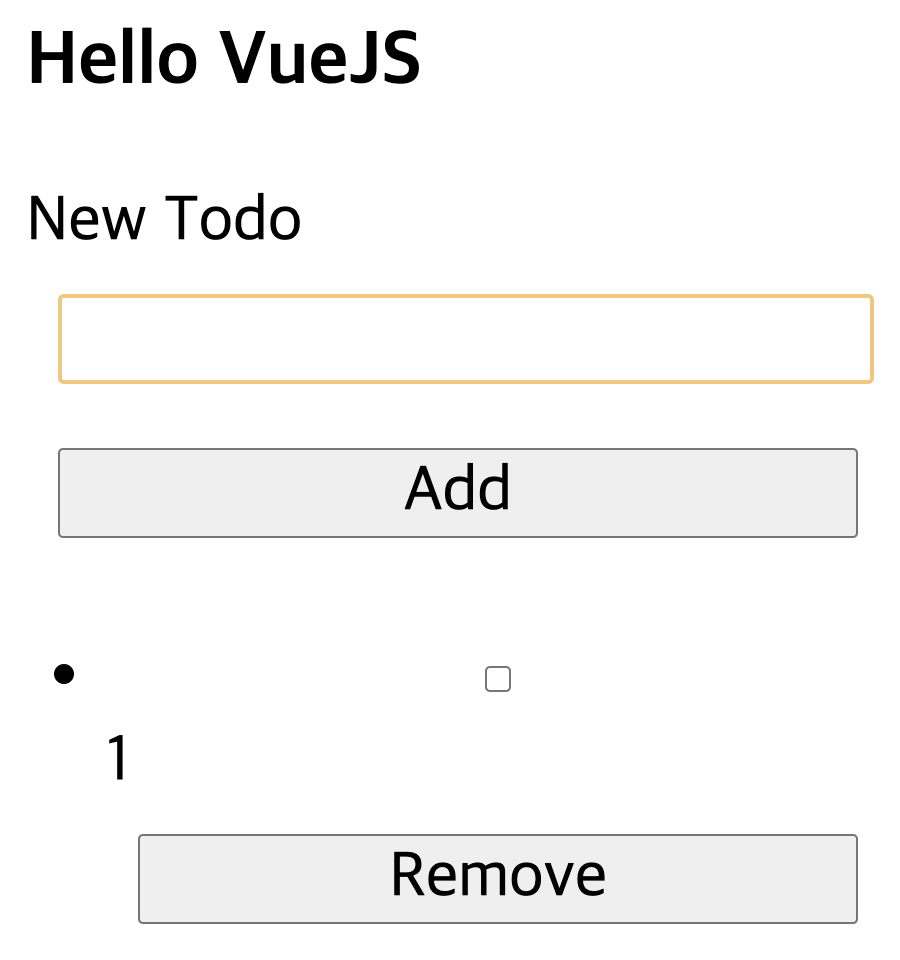900x960 pixels.
Task: Click inside the New Todo text field
Action: [x=465, y=339]
